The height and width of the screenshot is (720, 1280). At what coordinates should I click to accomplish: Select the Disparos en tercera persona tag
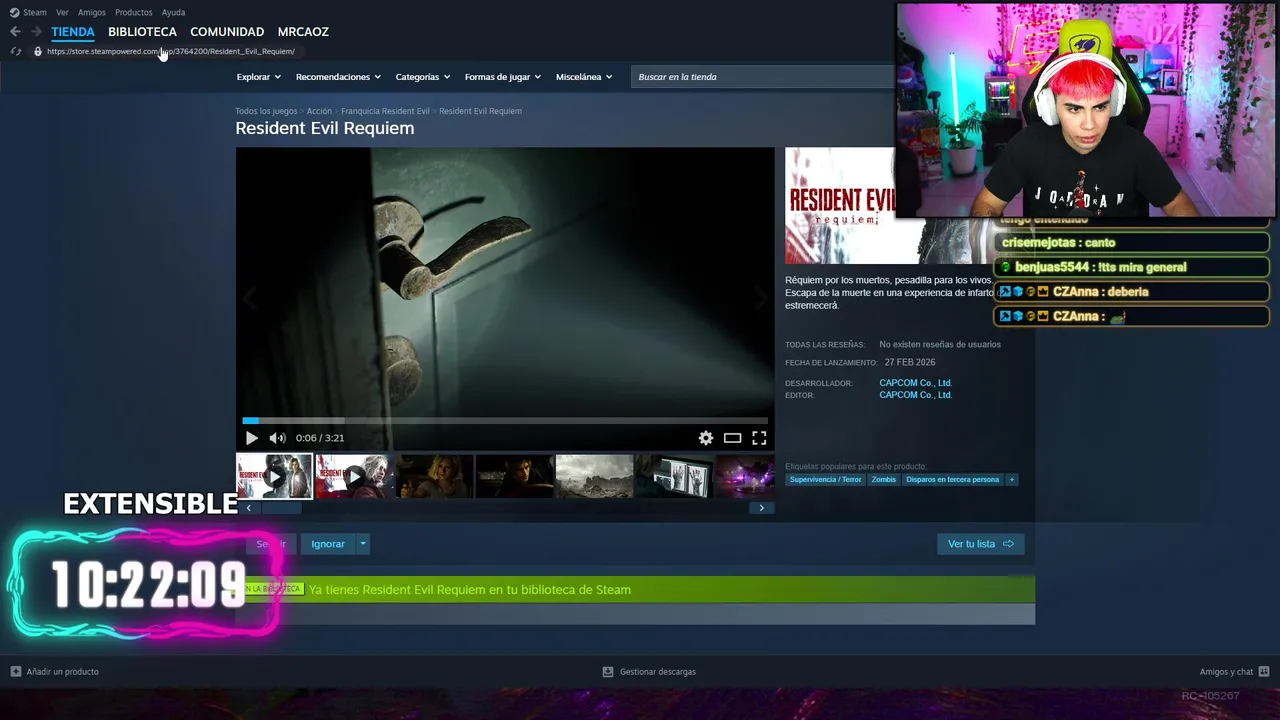(x=952, y=479)
